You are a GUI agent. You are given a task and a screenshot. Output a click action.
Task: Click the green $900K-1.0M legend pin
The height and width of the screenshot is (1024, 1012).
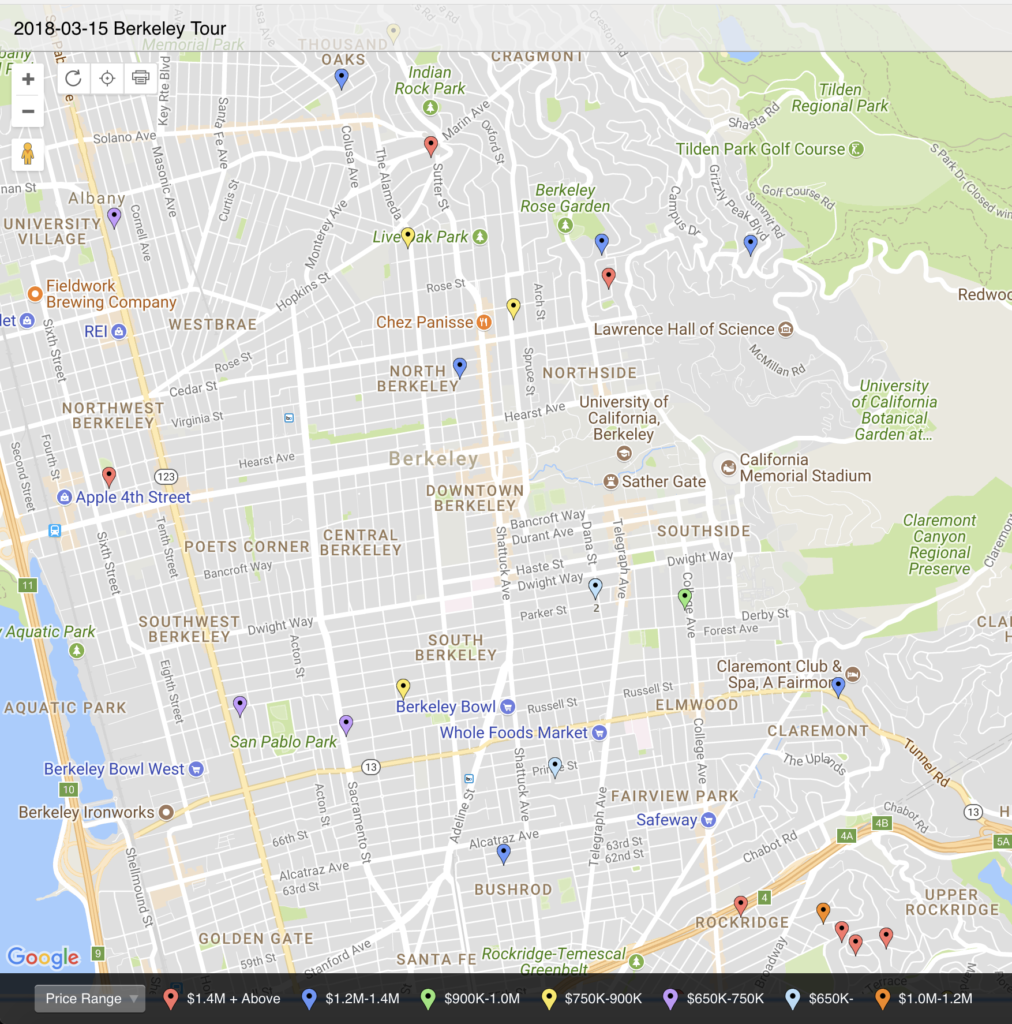pyautogui.click(x=428, y=999)
